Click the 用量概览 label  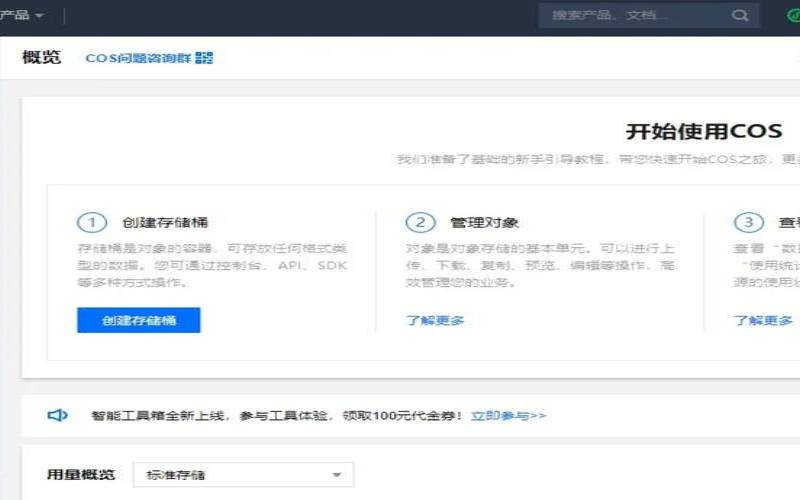point(81,475)
